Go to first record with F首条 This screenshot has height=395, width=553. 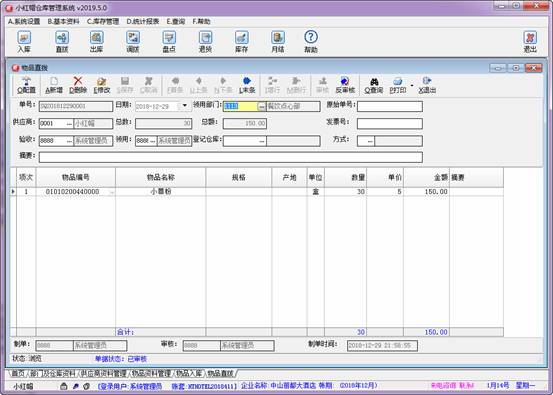tap(175, 85)
